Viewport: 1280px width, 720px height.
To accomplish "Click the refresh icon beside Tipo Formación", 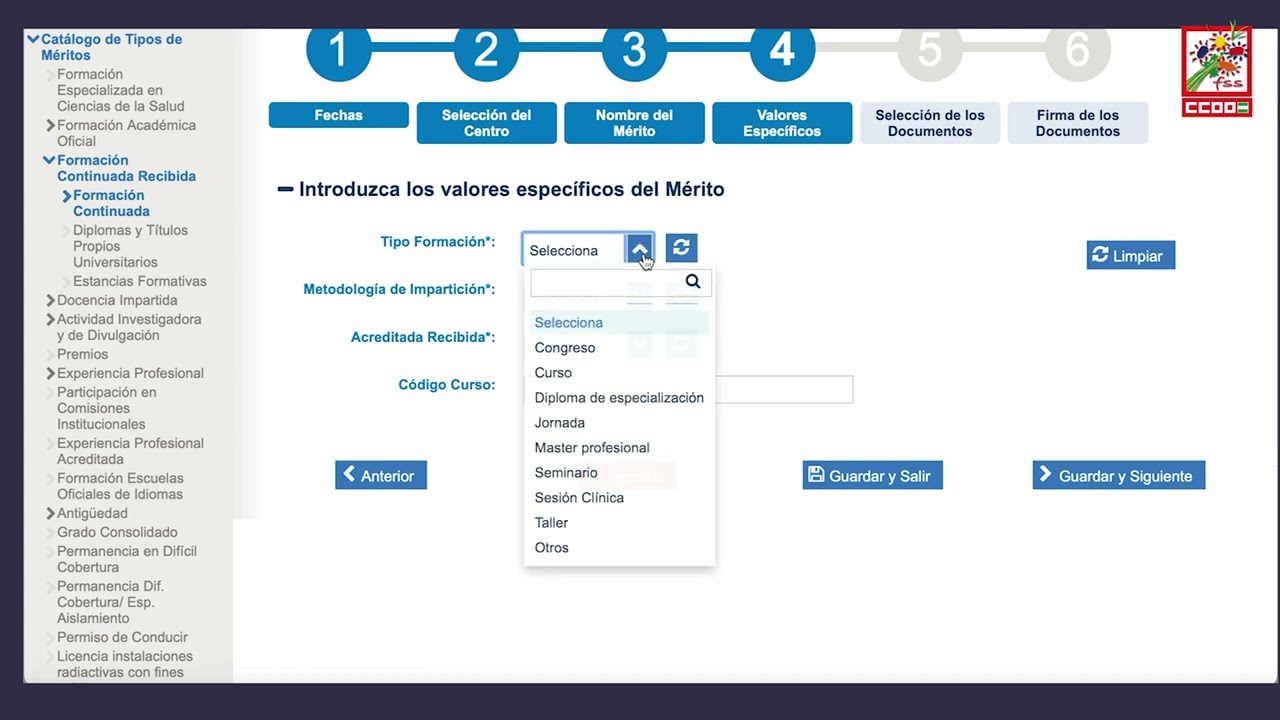I will pyautogui.click(x=681, y=248).
